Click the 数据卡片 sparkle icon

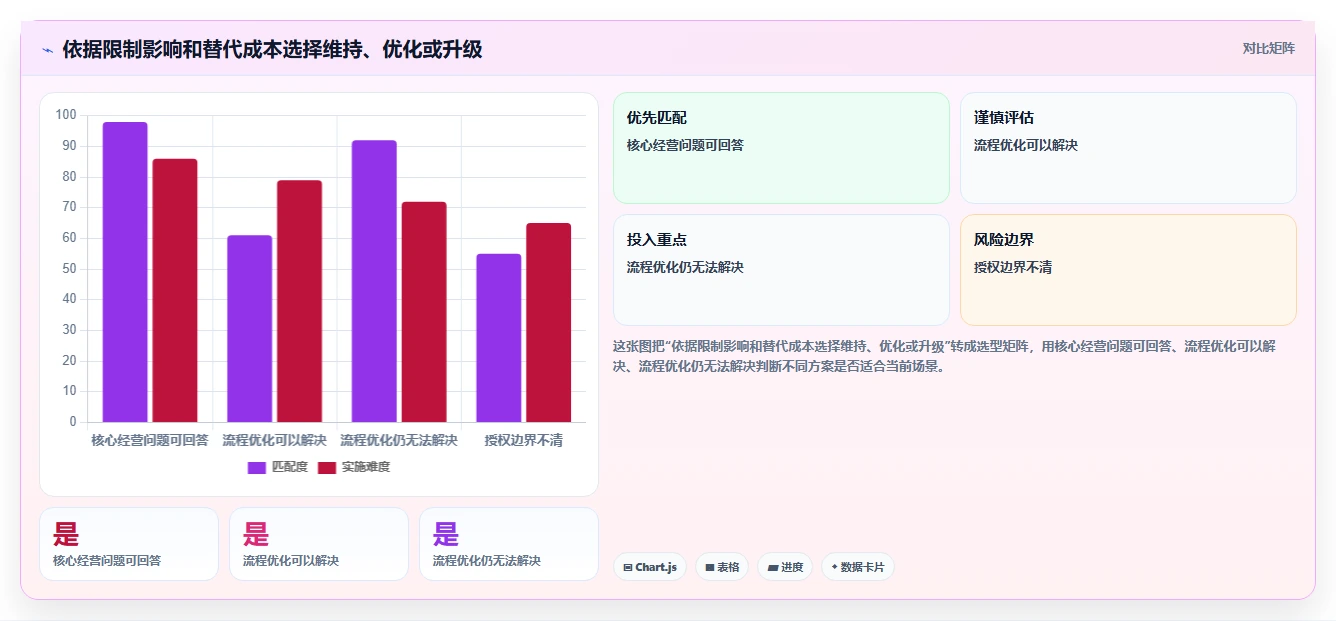pos(834,567)
